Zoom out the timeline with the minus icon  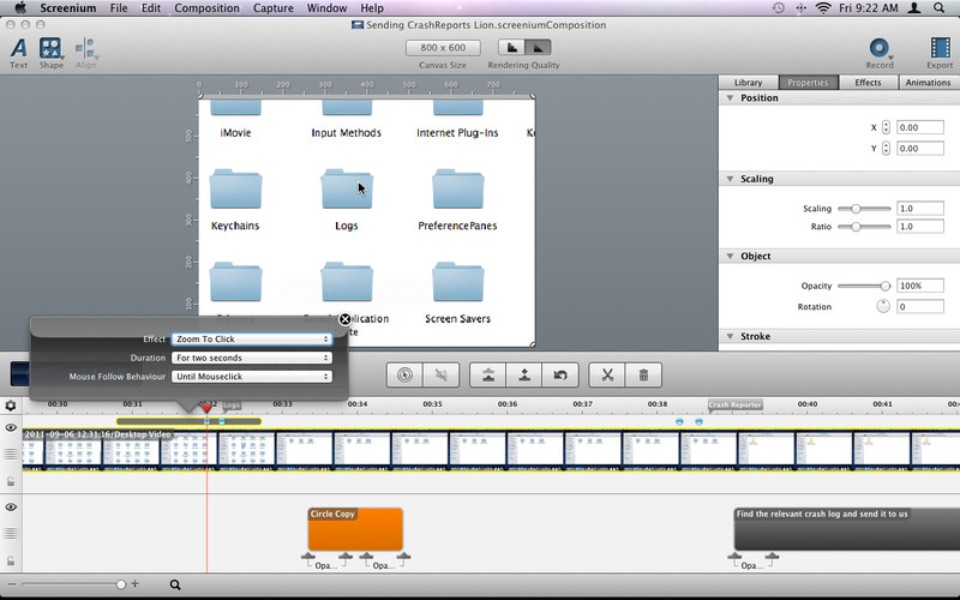tap(12, 584)
